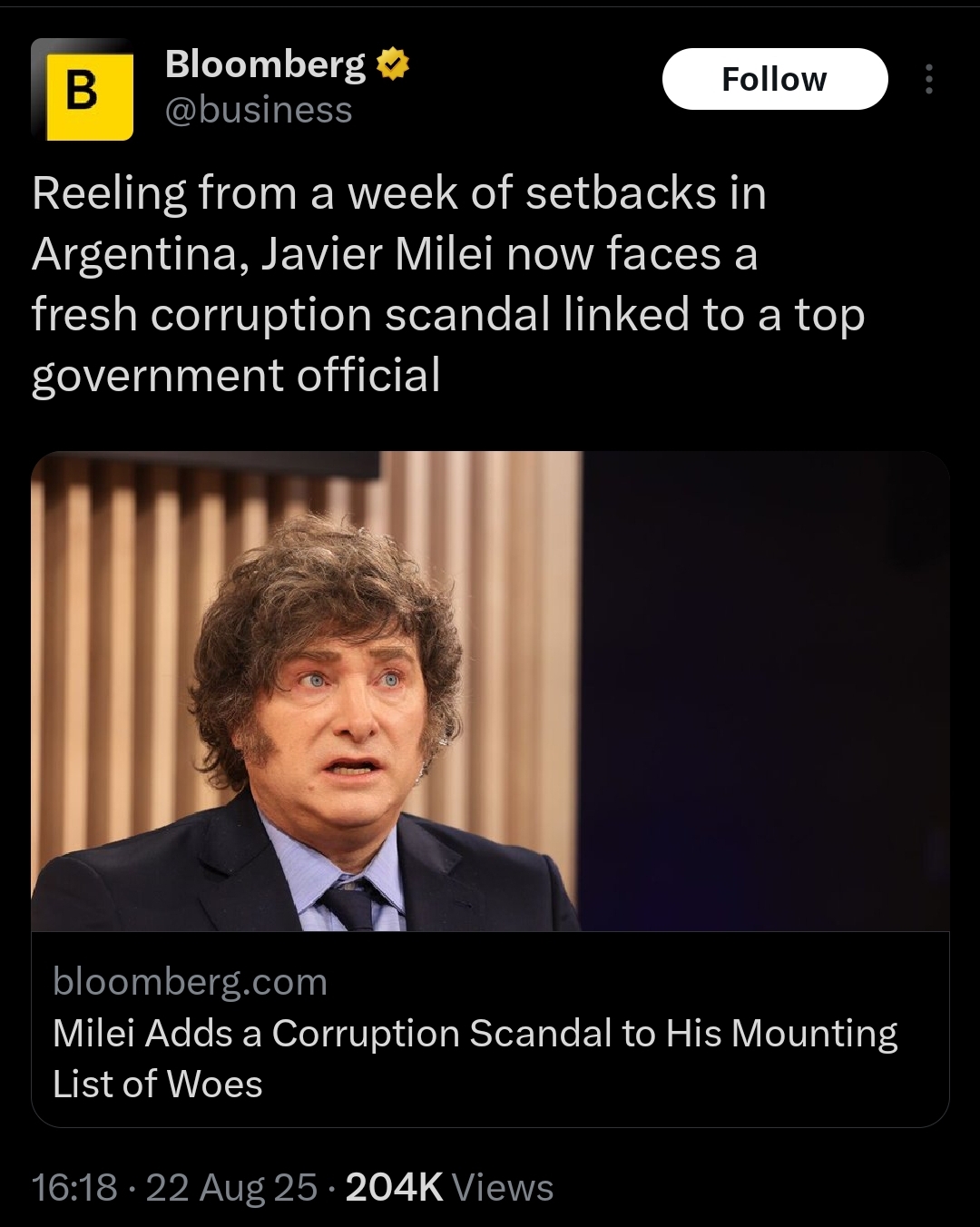The height and width of the screenshot is (1227, 980).
Task: Click the bloomberg.com domain label
Action: tap(190, 982)
